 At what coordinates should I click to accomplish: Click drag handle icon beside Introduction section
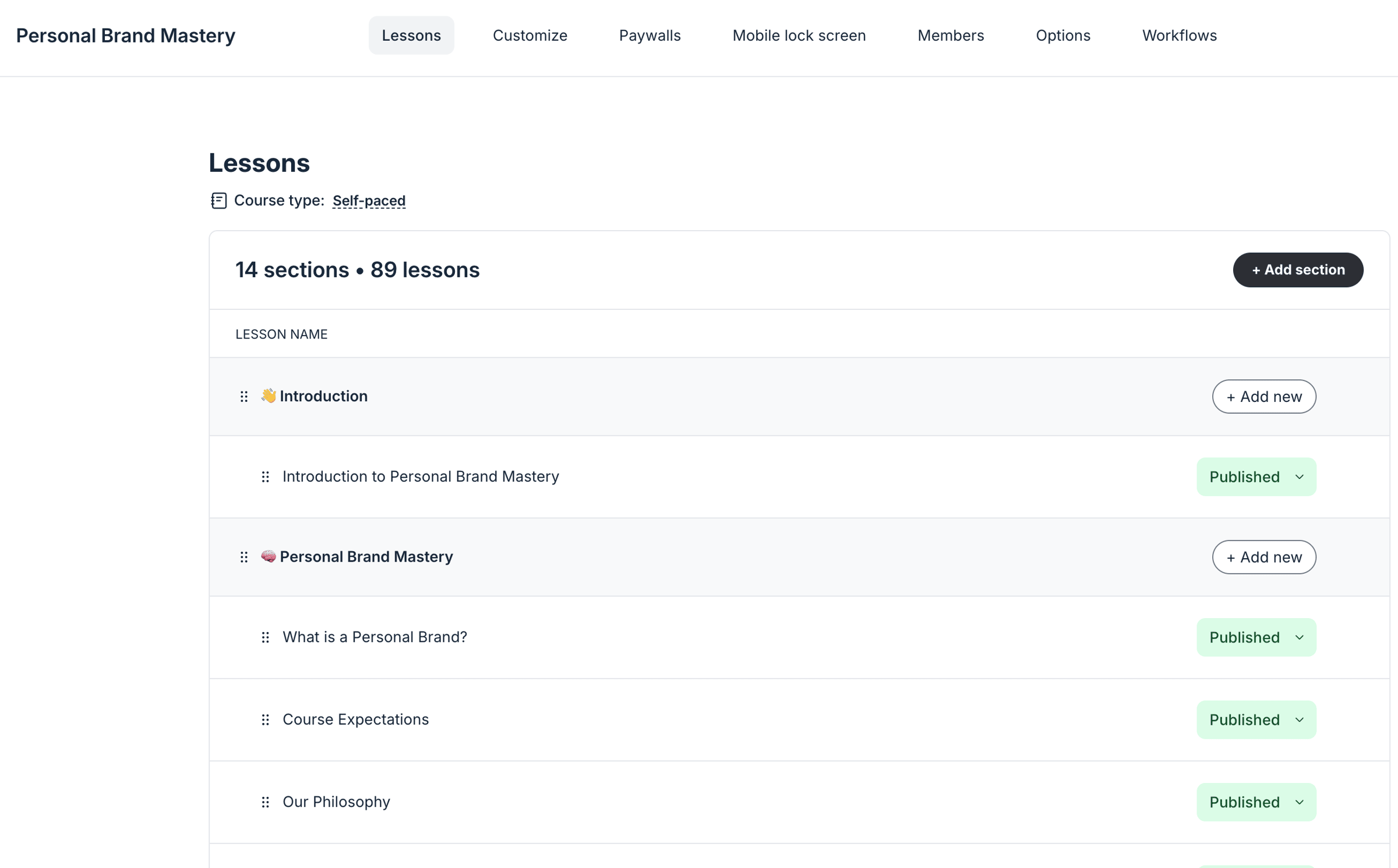(244, 397)
